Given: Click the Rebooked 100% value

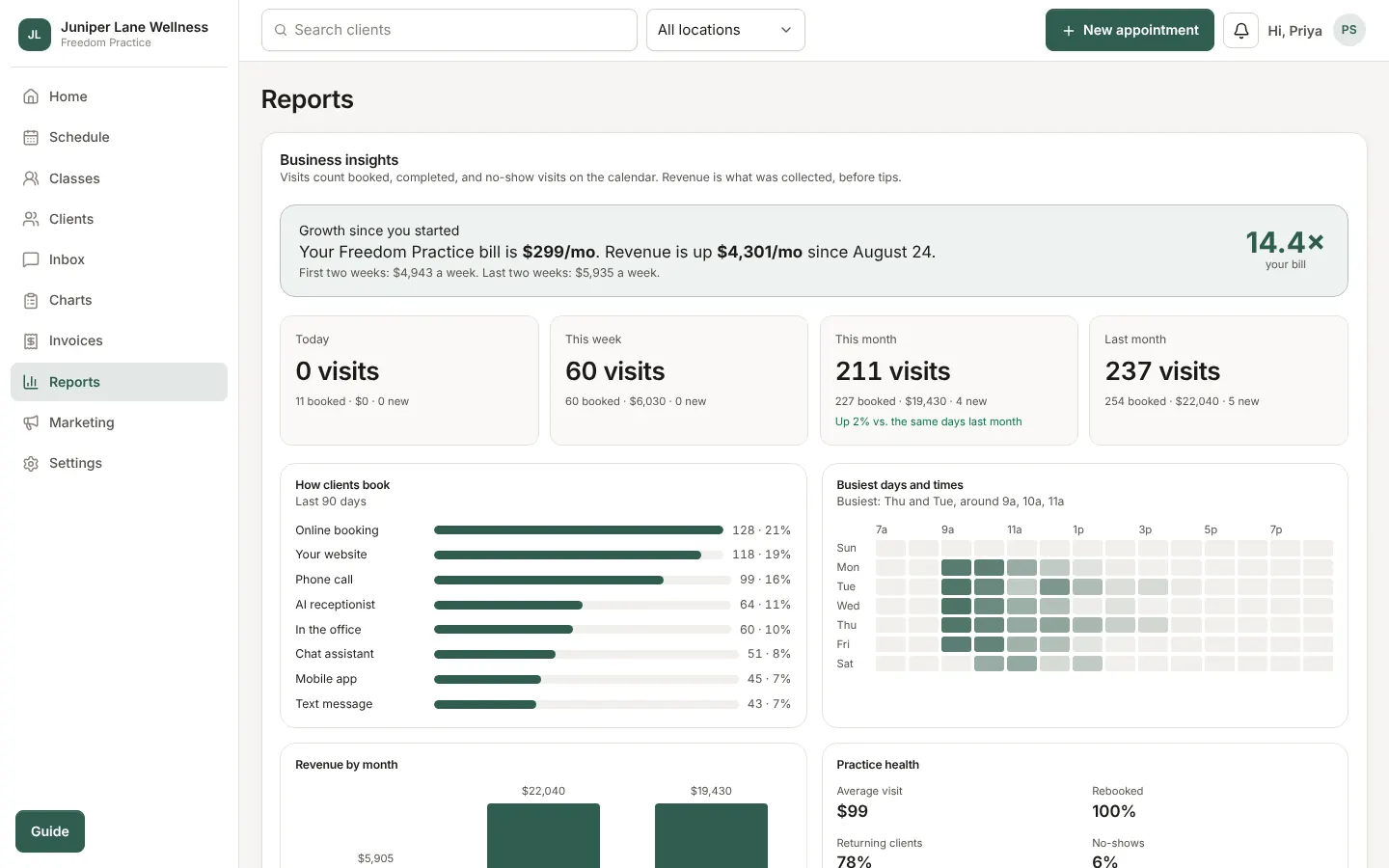Looking at the screenshot, I should point(1113,811).
